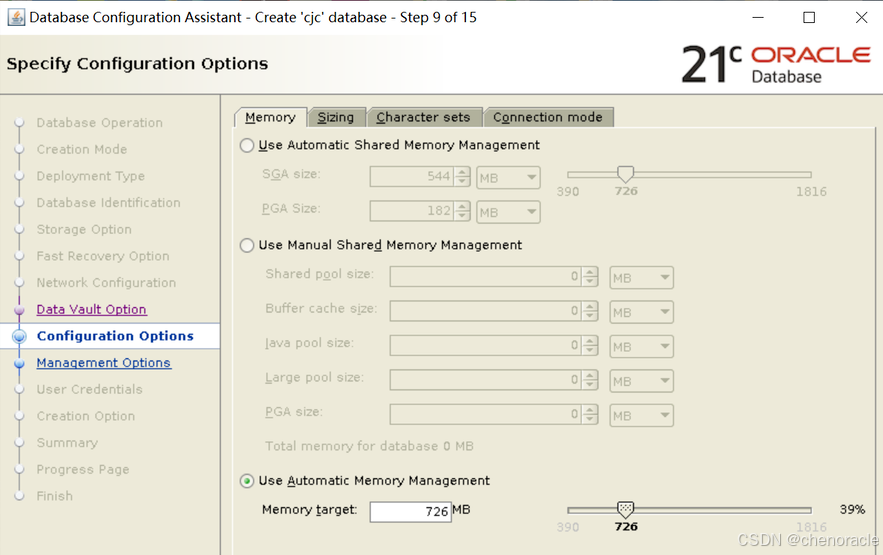Click manual PGA size spinner arrows

(590, 414)
